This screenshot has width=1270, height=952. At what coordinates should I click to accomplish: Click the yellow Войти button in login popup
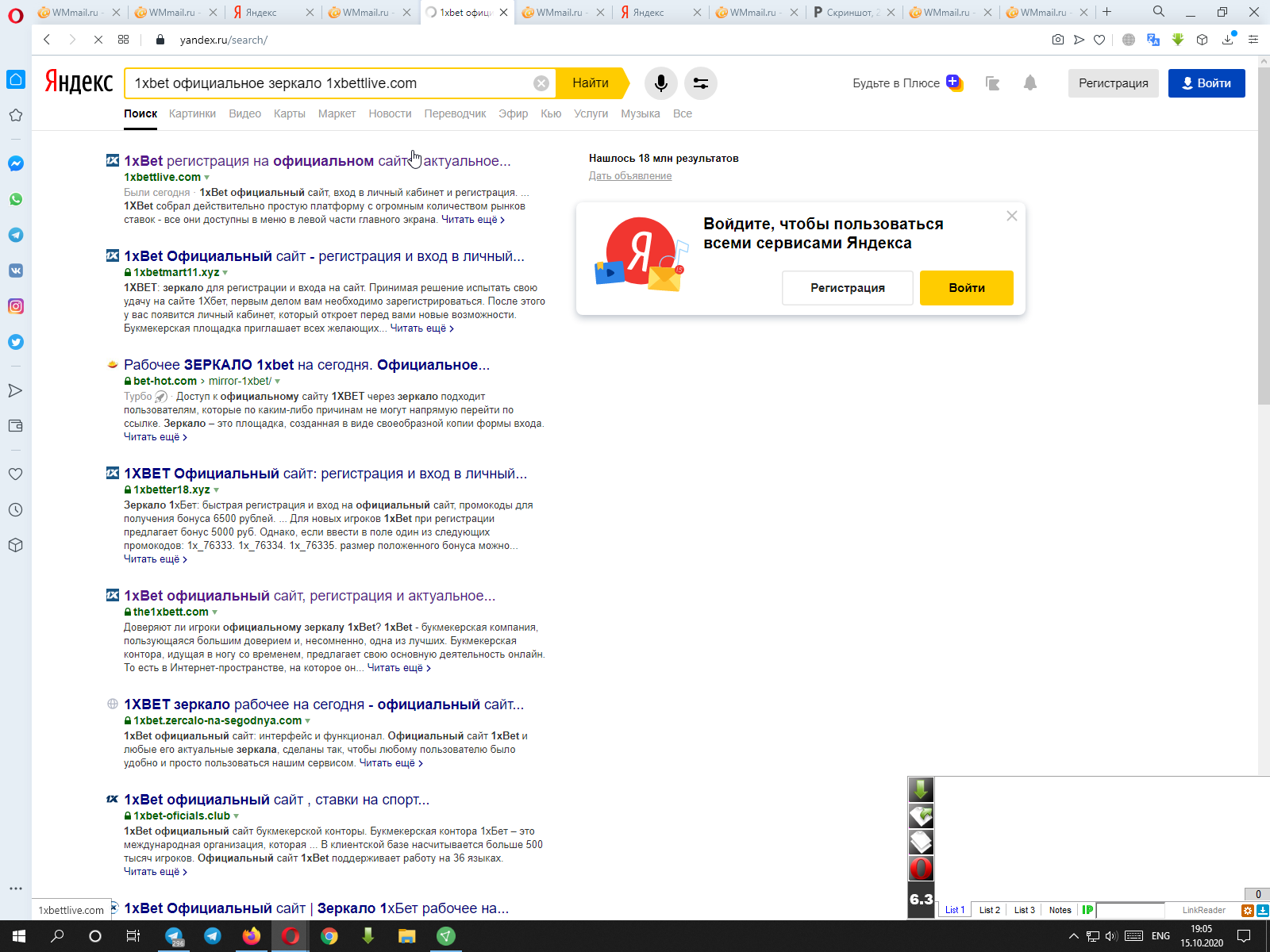point(967,288)
